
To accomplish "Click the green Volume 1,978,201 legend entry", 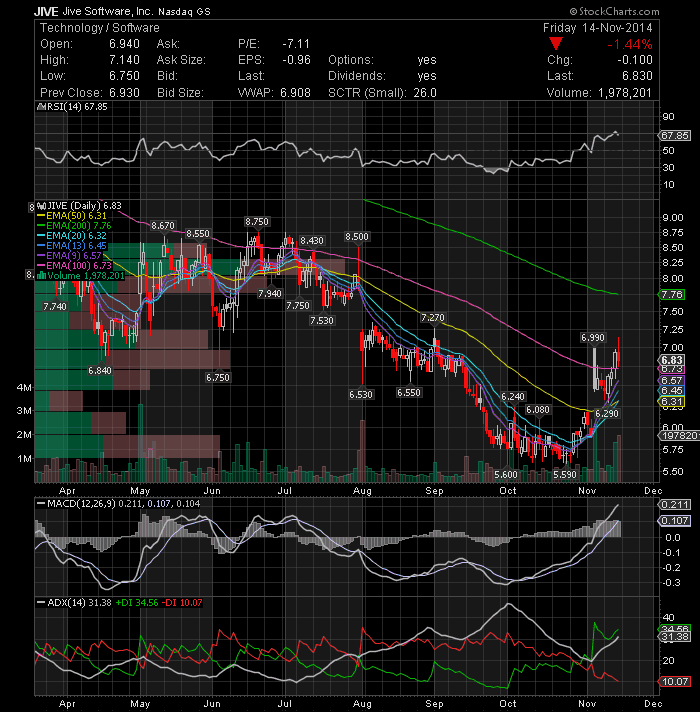I will [x=81, y=276].
